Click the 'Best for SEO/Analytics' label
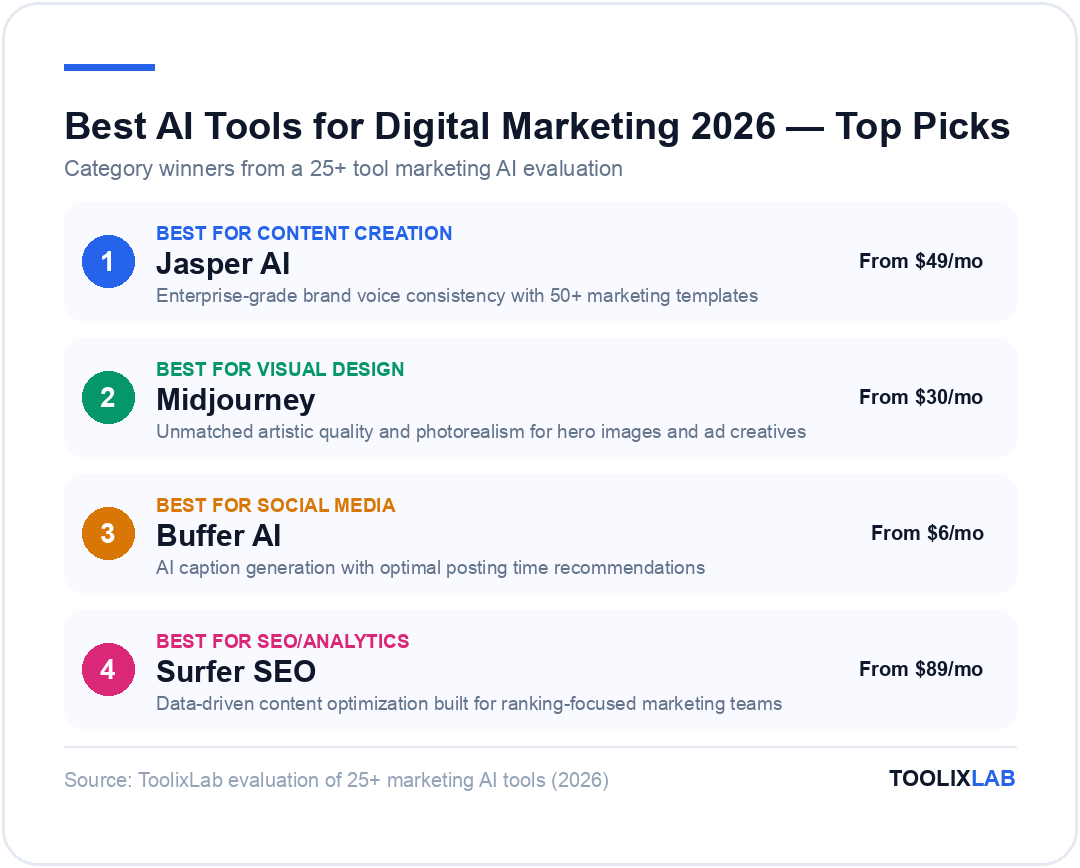This screenshot has height=868, width=1080. pyautogui.click(x=282, y=641)
